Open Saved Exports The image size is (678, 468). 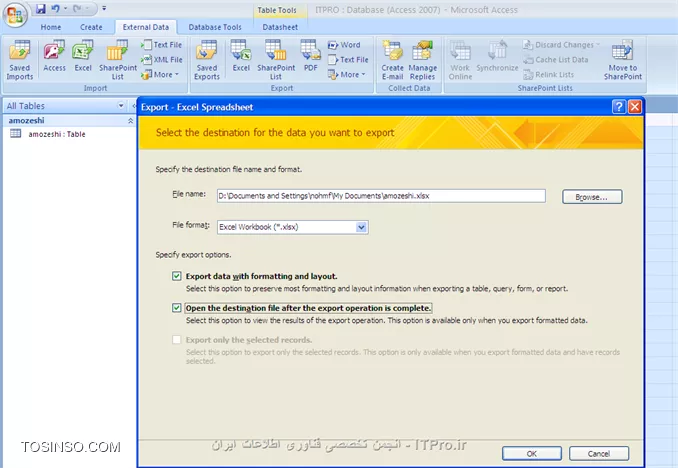[x=207, y=60]
